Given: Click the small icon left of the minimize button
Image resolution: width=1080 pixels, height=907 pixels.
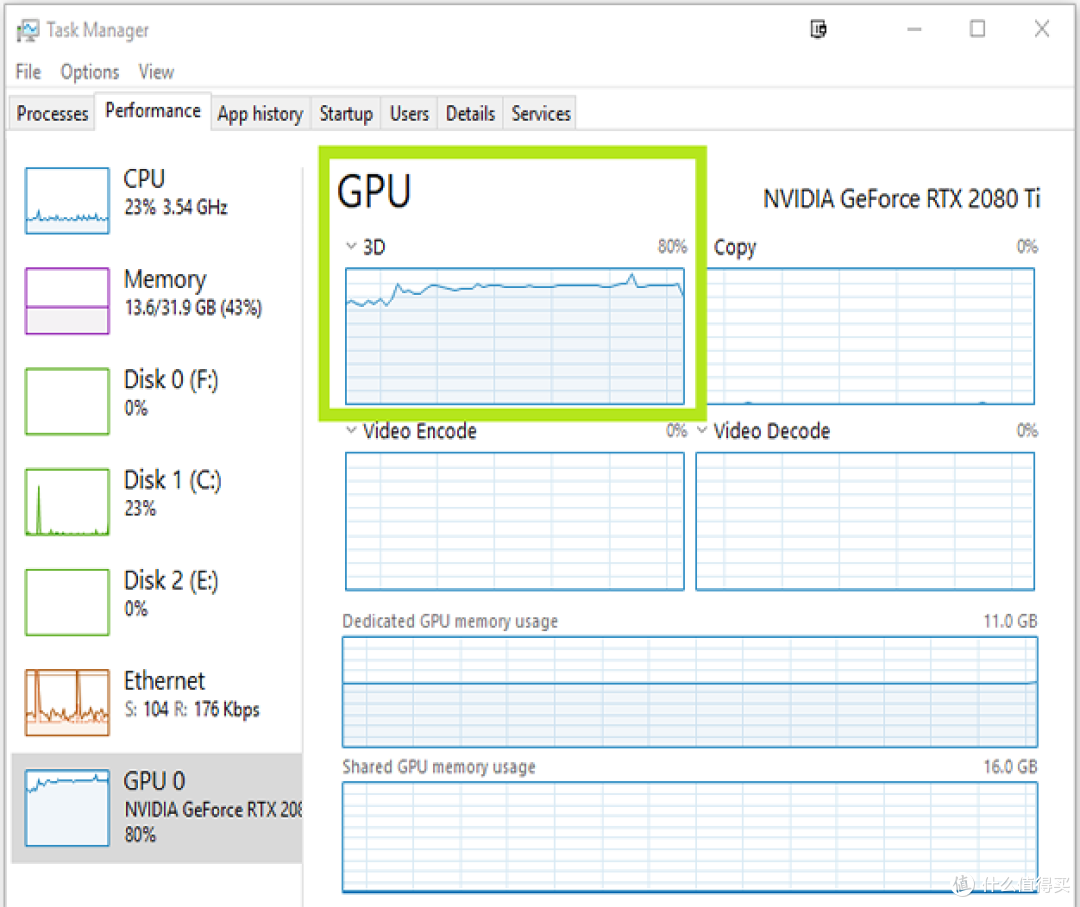Looking at the screenshot, I should pos(818,30).
